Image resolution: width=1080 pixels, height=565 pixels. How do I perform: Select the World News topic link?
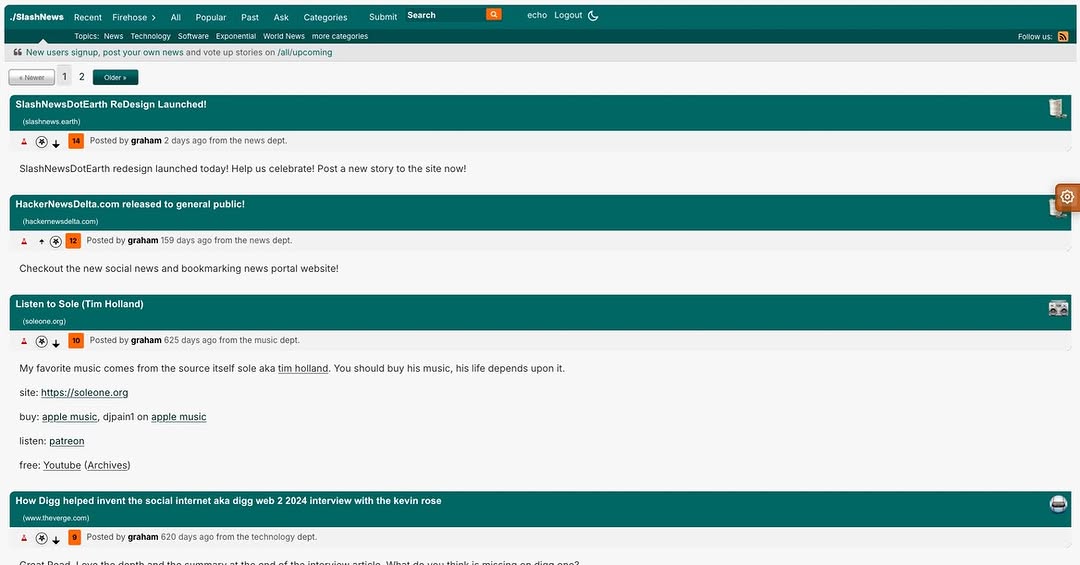tap(284, 37)
